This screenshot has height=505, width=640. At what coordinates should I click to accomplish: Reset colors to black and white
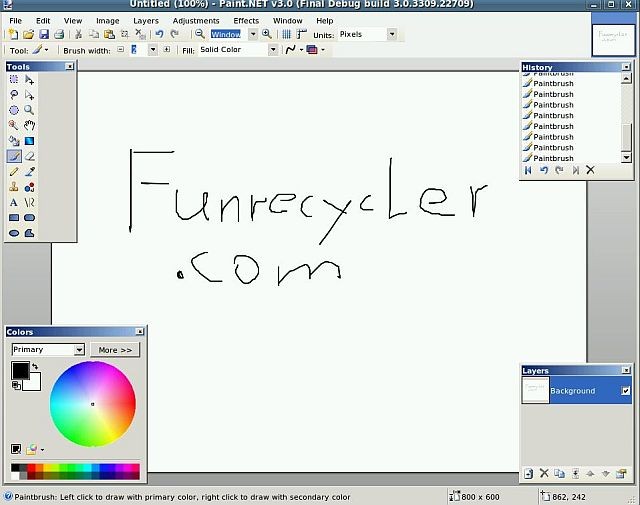point(16,385)
